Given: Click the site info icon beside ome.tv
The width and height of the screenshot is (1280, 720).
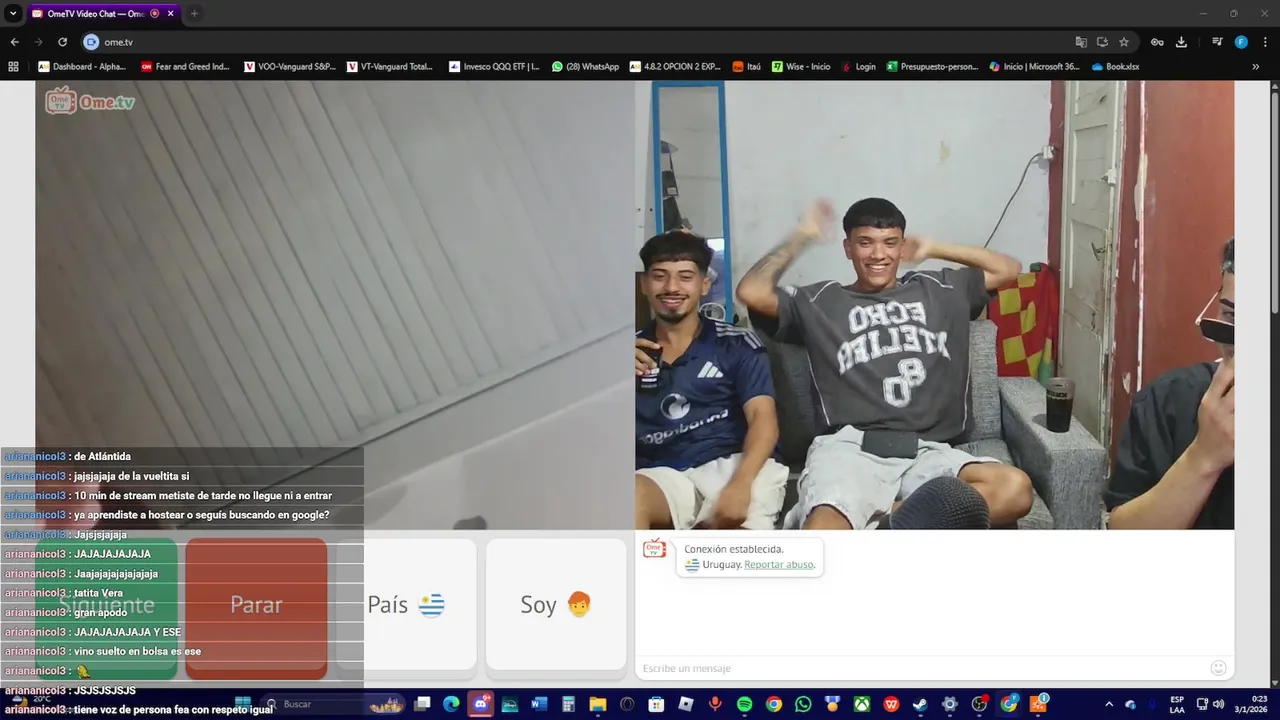Looking at the screenshot, I should (x=91, y=42).
